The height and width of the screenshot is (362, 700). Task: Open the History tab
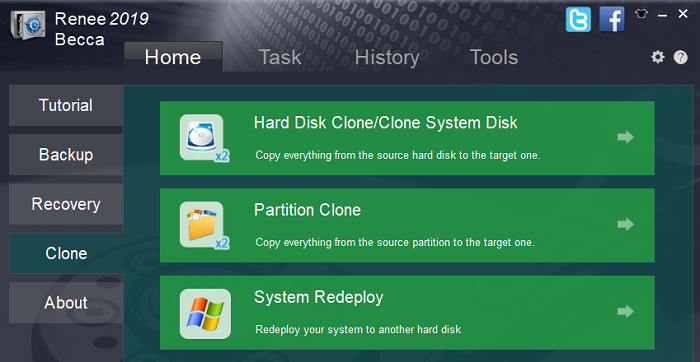387,58
